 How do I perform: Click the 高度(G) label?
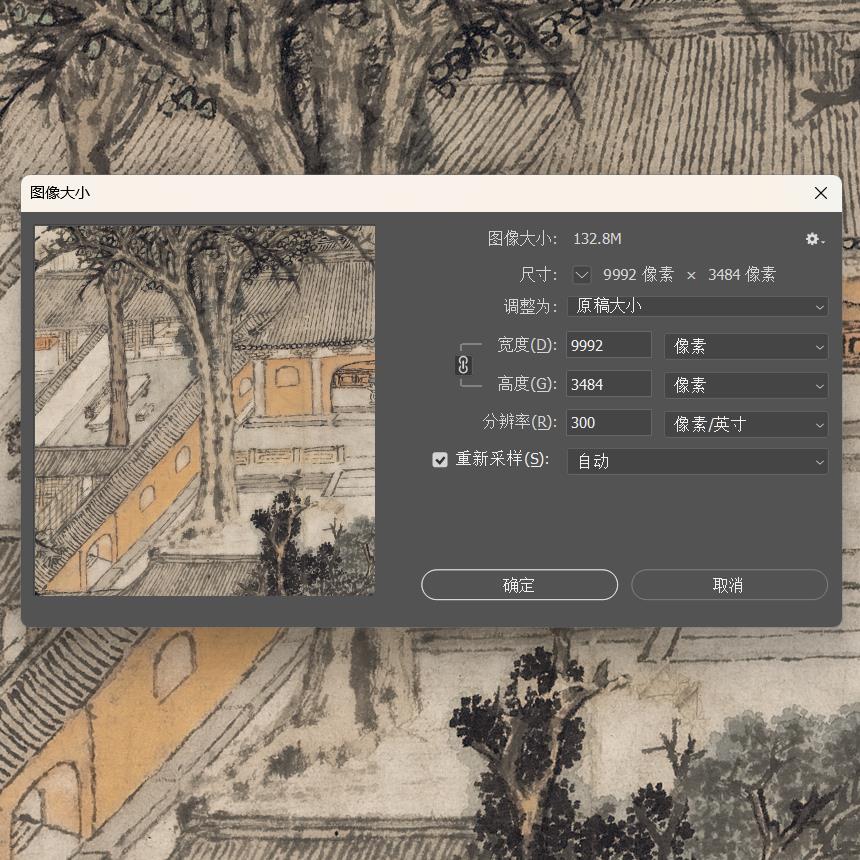pos(527,384)
